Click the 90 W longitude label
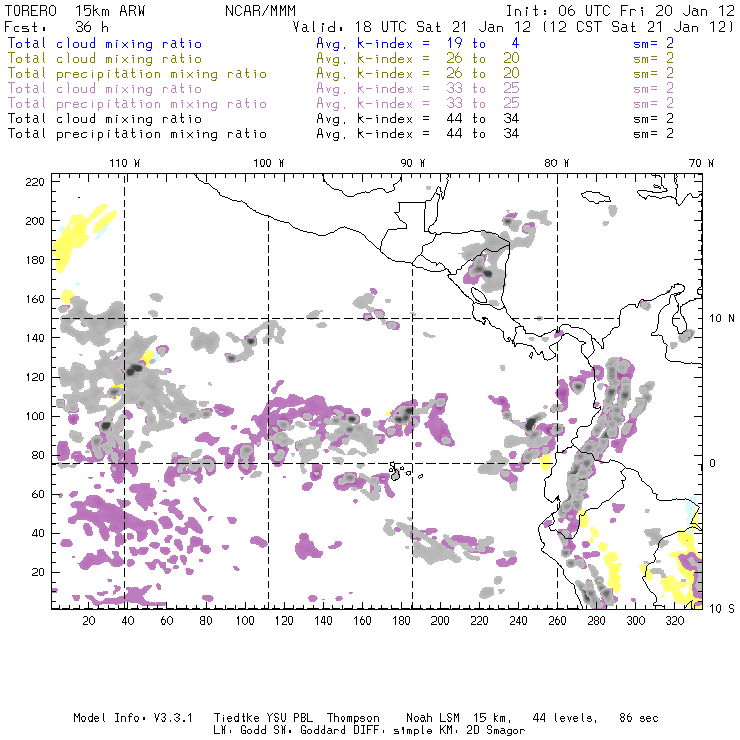 coord(412,163)
